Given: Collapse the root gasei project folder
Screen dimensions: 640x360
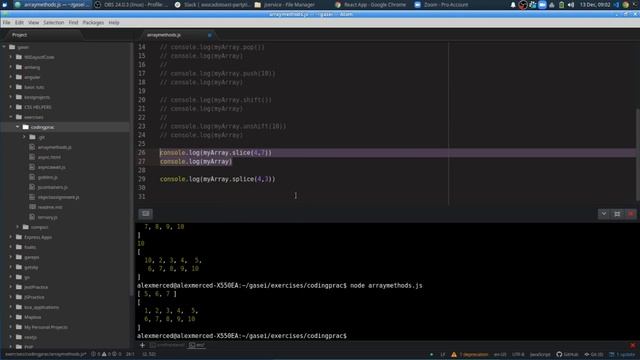Looking at the screenshot, I should pos(4,47).
